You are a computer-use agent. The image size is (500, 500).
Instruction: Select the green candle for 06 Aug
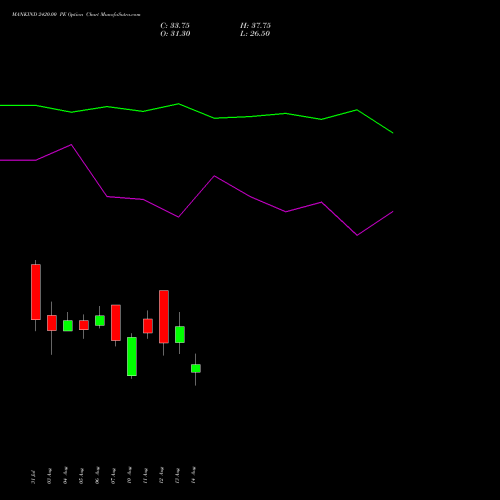(x=100, y=320)
